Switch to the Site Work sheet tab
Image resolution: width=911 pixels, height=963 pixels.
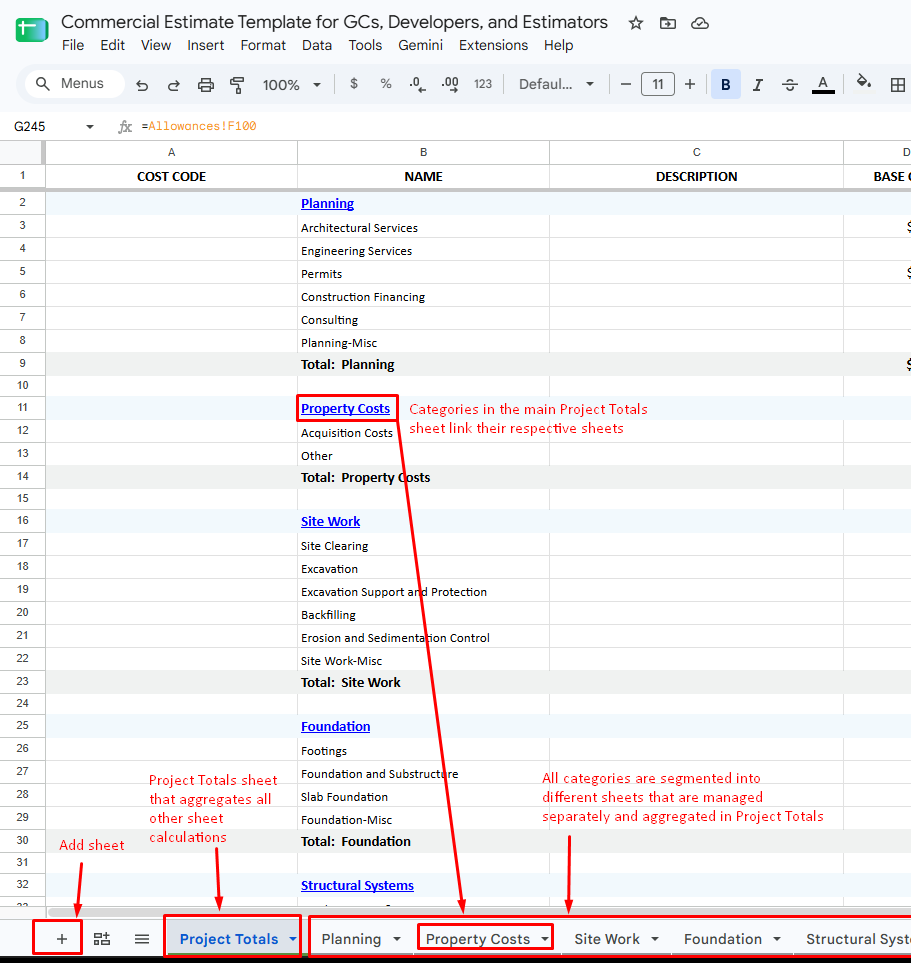(607, 939)
